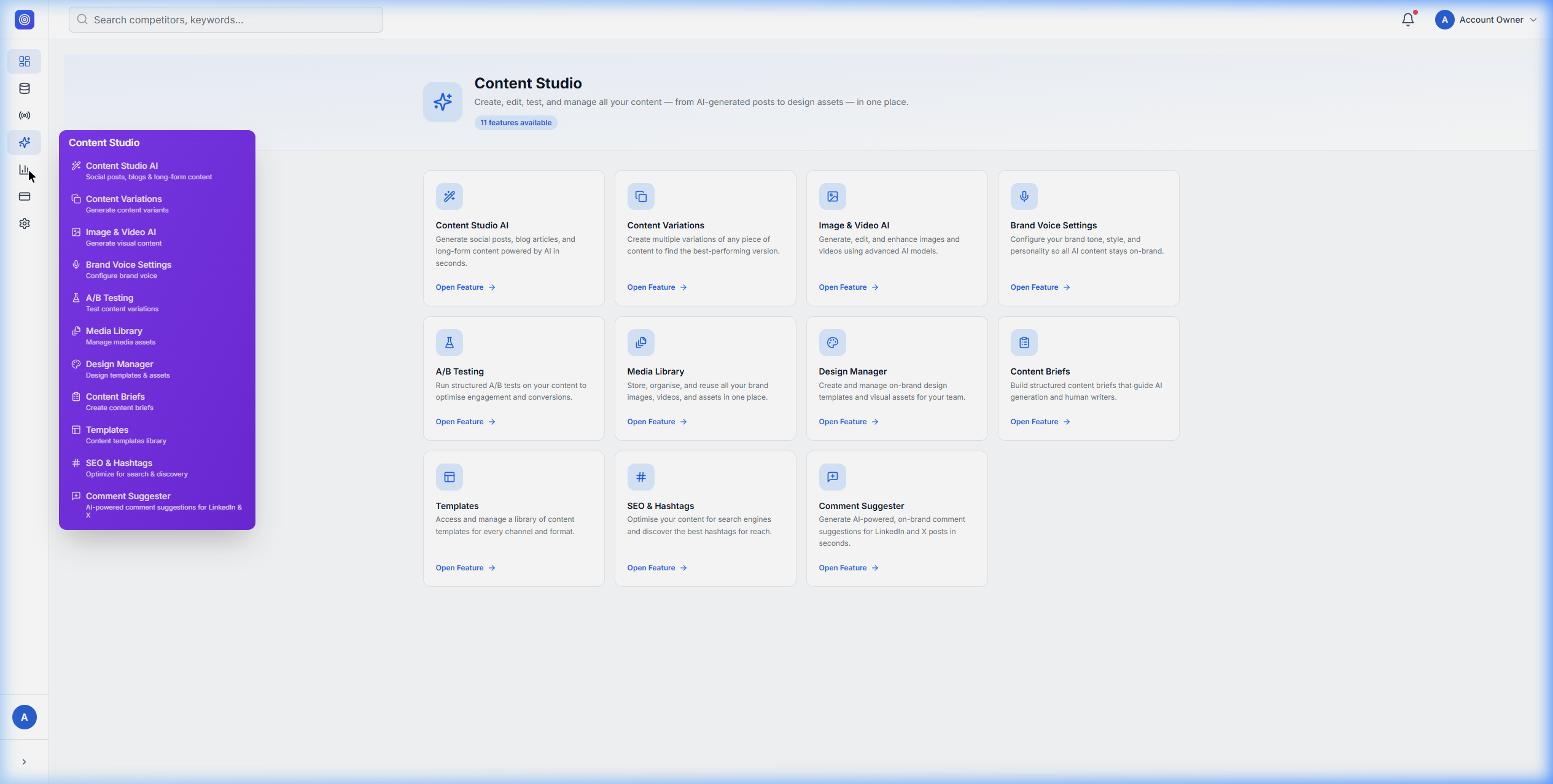Open Feature on Brand Voice Settings card
This screenshot has height=784, width=1553.
click(1040, 287)
